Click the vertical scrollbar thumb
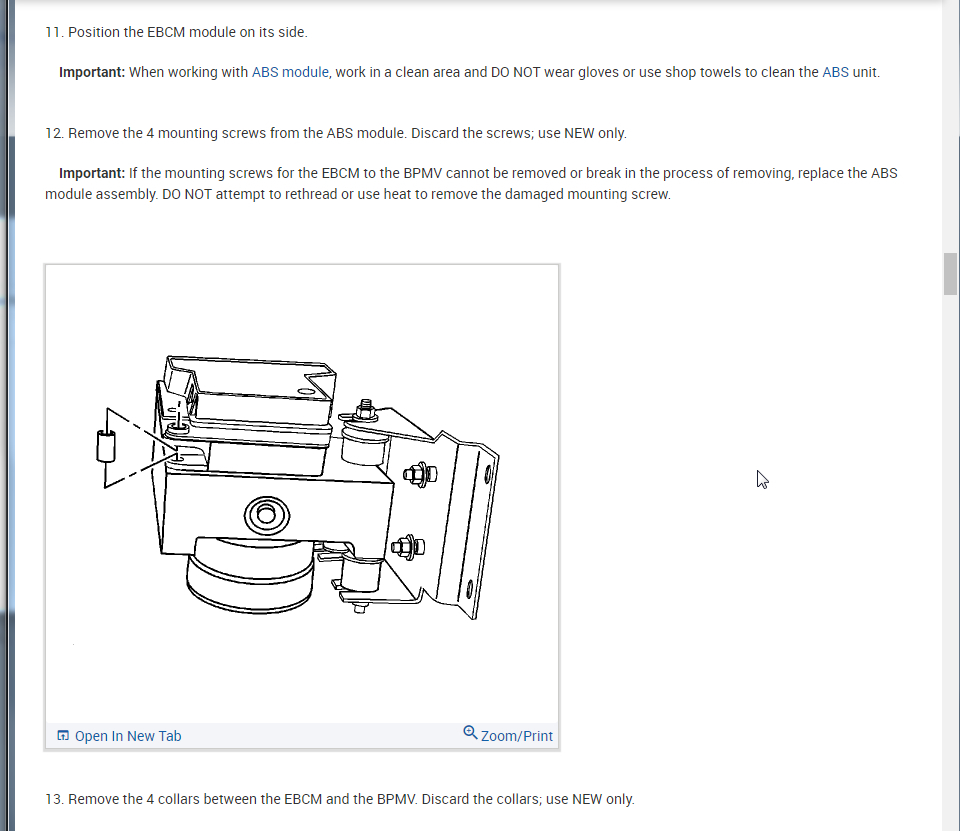 click(950, 274)
